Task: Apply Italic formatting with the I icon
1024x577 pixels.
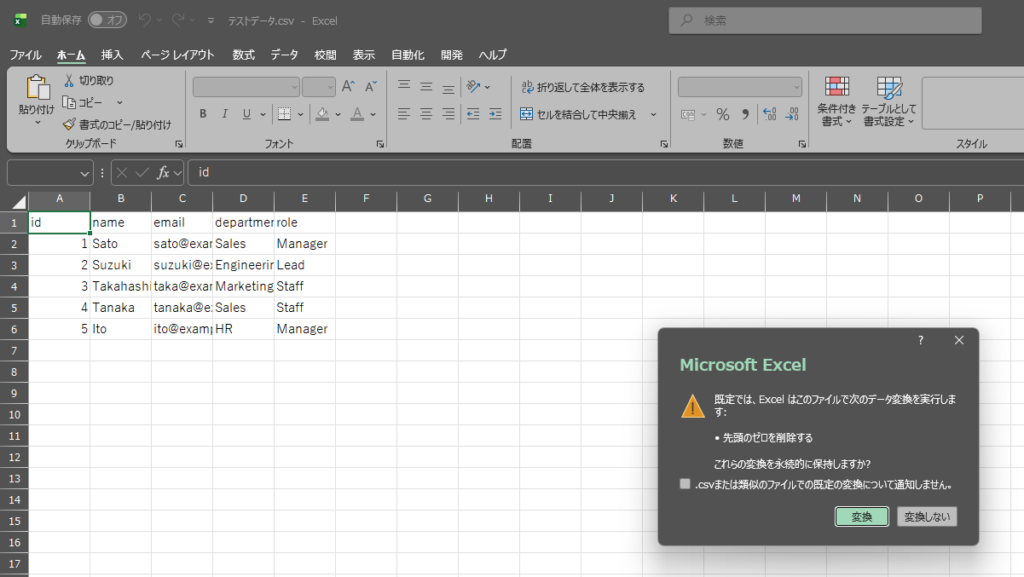Action: tap(225, 114)
